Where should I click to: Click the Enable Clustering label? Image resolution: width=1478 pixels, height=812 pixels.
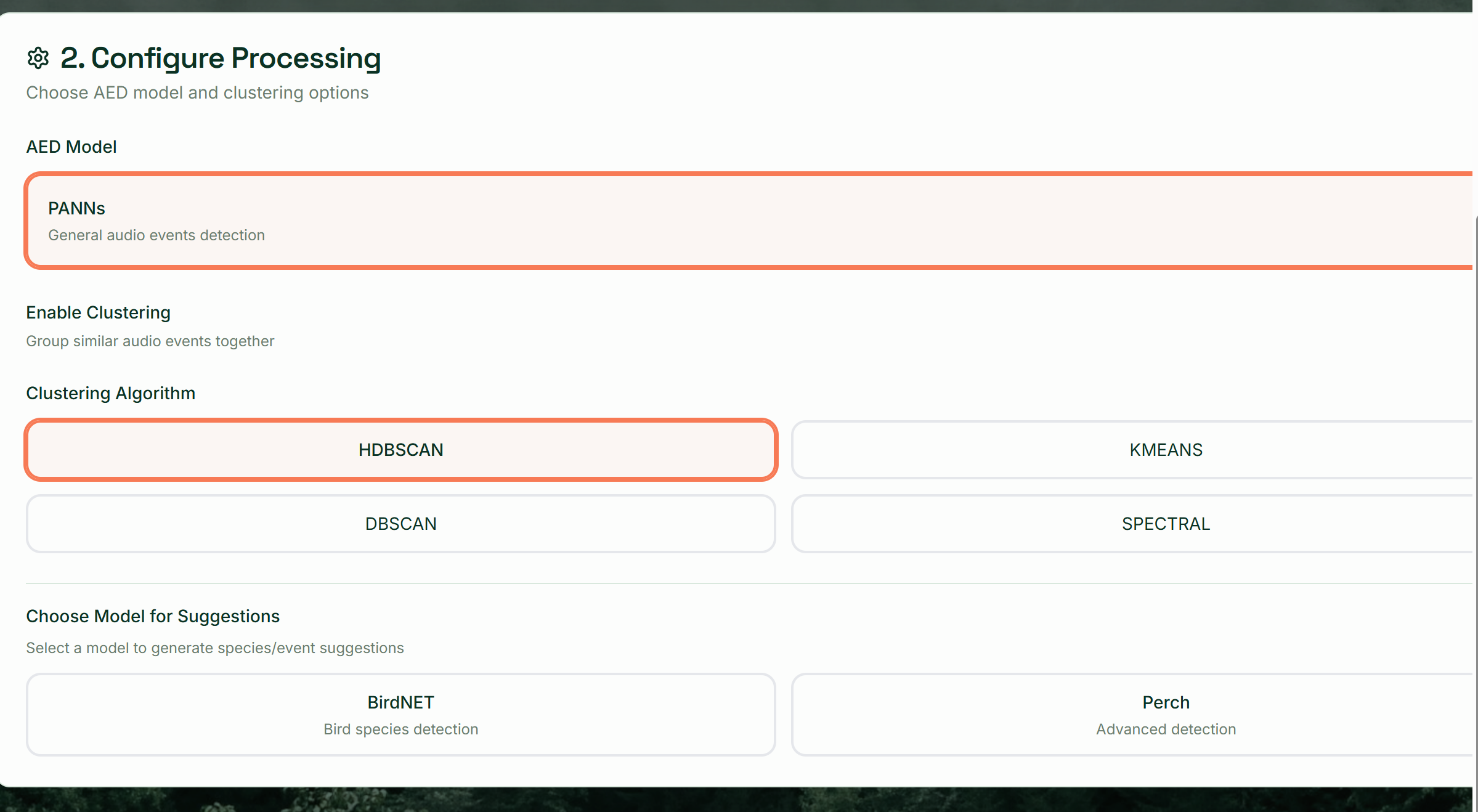(x=98, y=312)
